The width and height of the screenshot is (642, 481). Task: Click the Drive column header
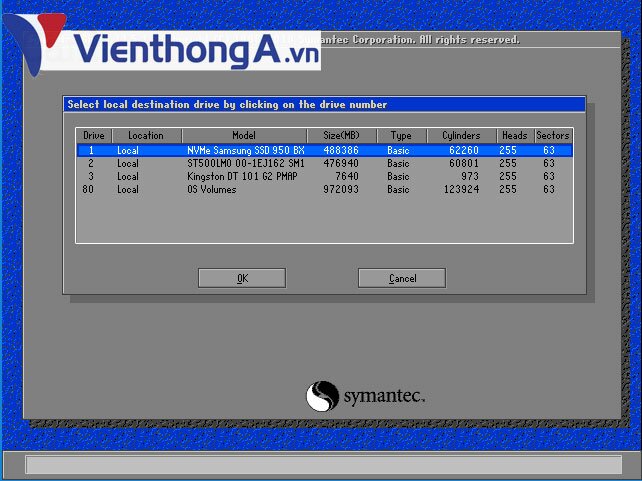(x=94, y=135)
